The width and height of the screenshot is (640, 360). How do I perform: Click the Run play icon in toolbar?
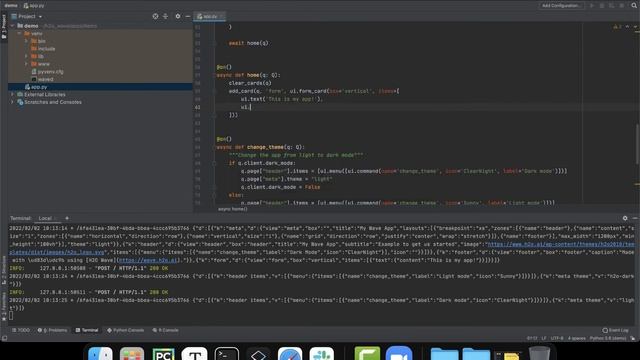pos(592,5)
